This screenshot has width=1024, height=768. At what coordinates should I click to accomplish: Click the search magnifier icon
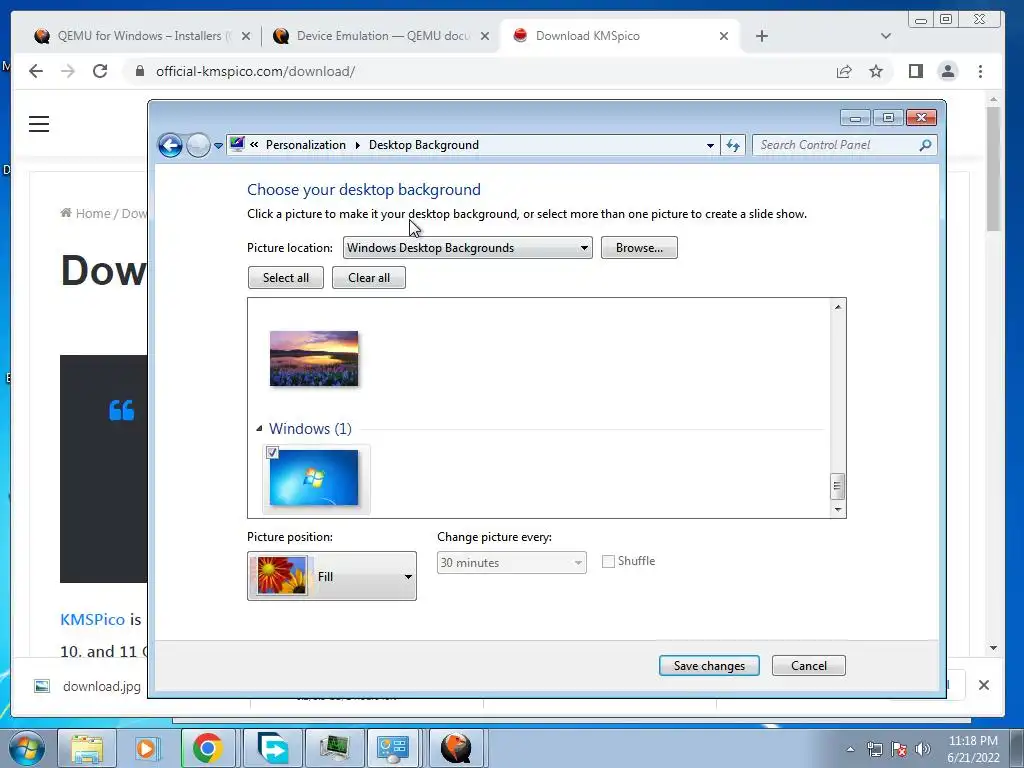[925, 145]
